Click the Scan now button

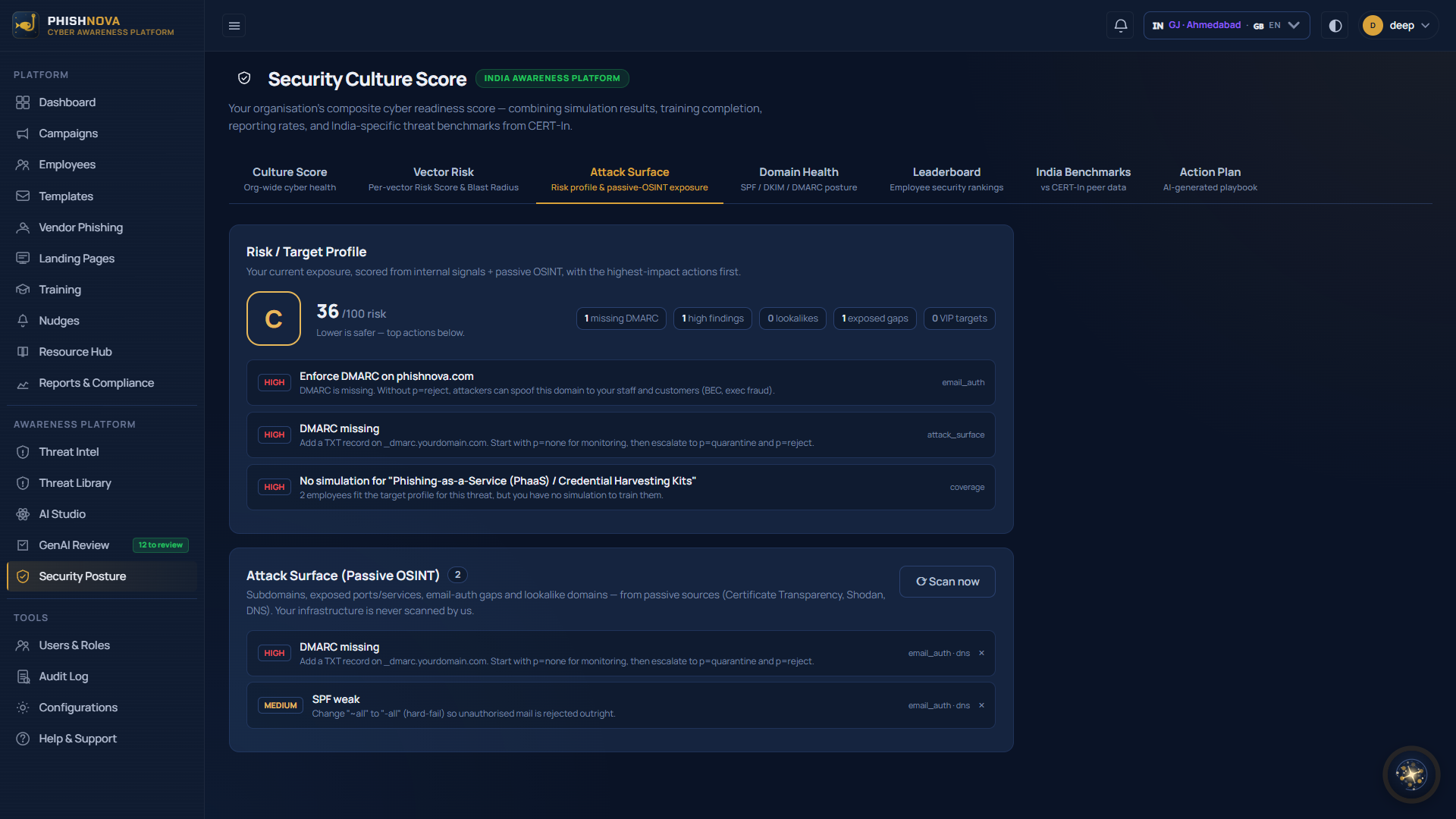[947, 582]
